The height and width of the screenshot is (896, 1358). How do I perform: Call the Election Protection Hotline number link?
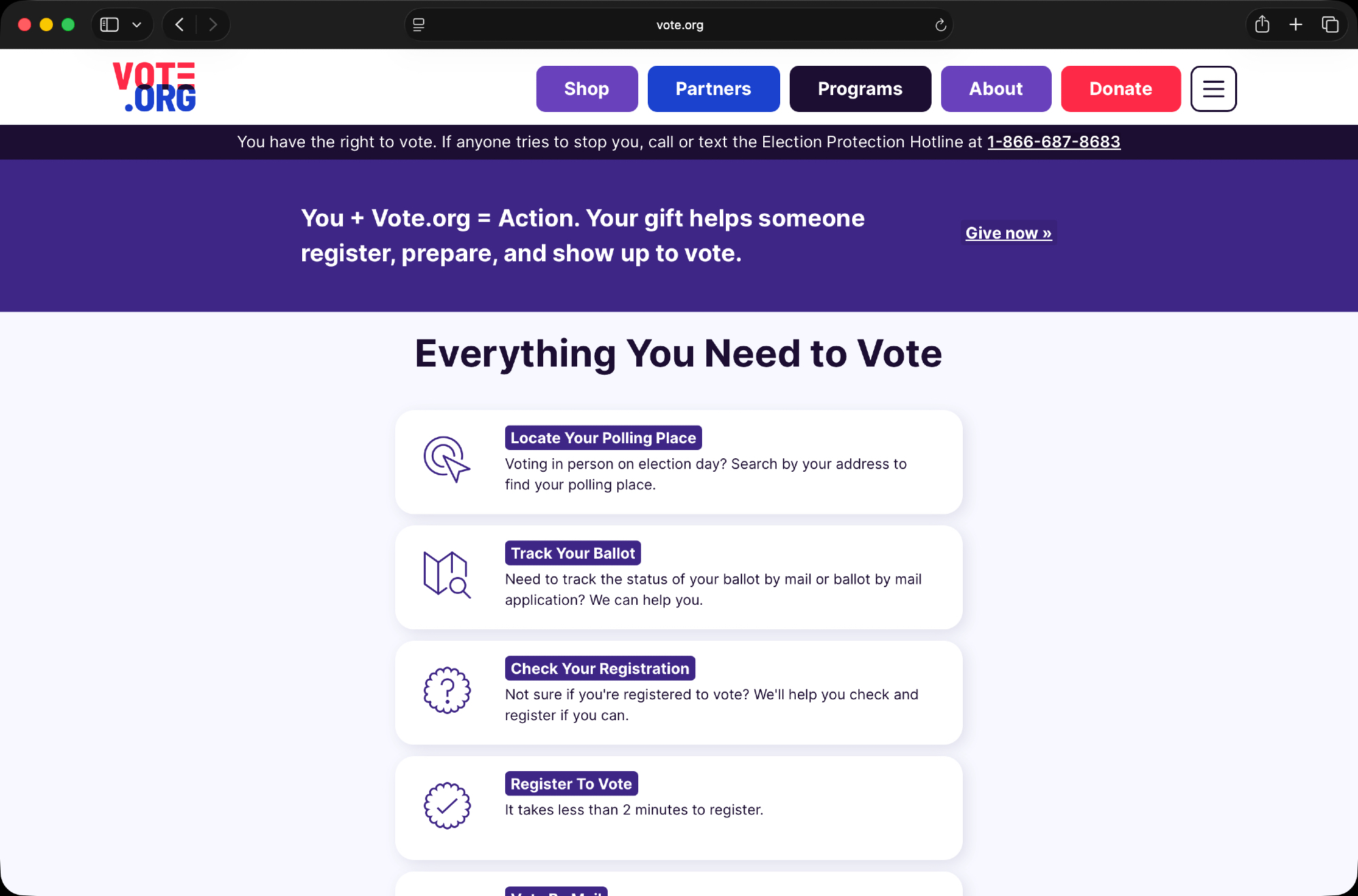click(1053, 142)
